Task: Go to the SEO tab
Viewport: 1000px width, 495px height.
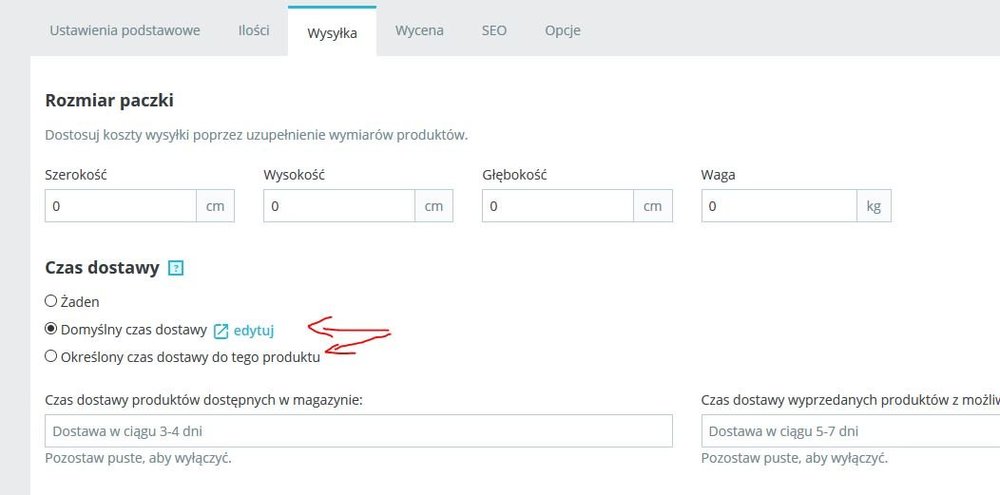Action: pos(494,30)
